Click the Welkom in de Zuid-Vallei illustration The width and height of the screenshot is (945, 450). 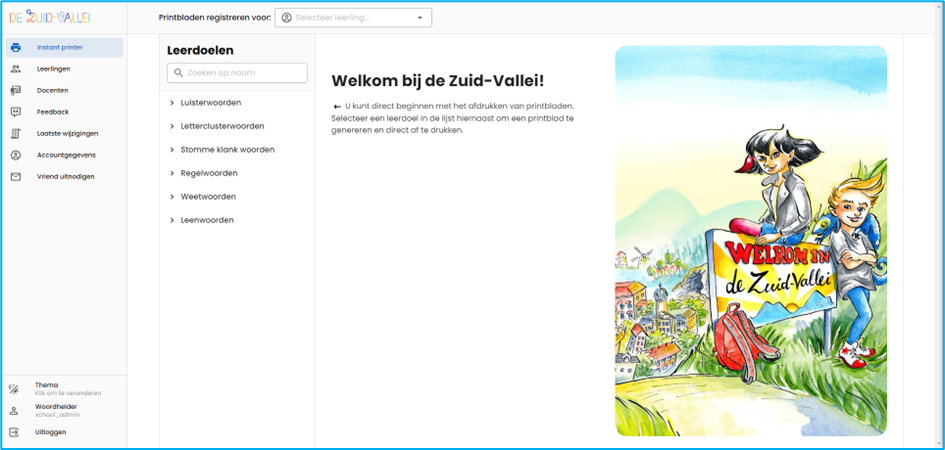pos(750,241)
